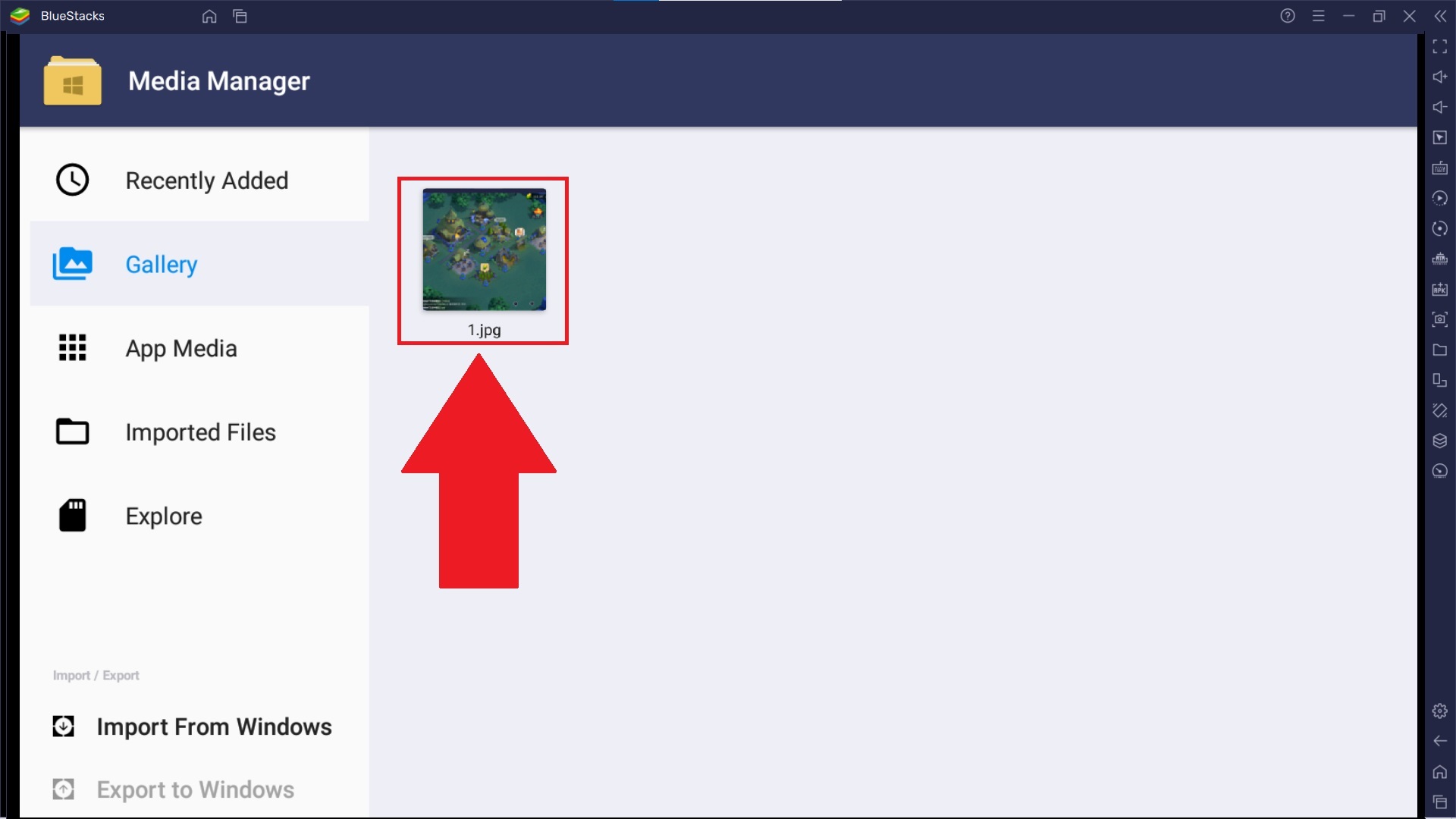The height and width of the screenshot is (819, 1456).
Task: Click Export to Windows link
Action: pyautogui.click(x=195, y=790)
